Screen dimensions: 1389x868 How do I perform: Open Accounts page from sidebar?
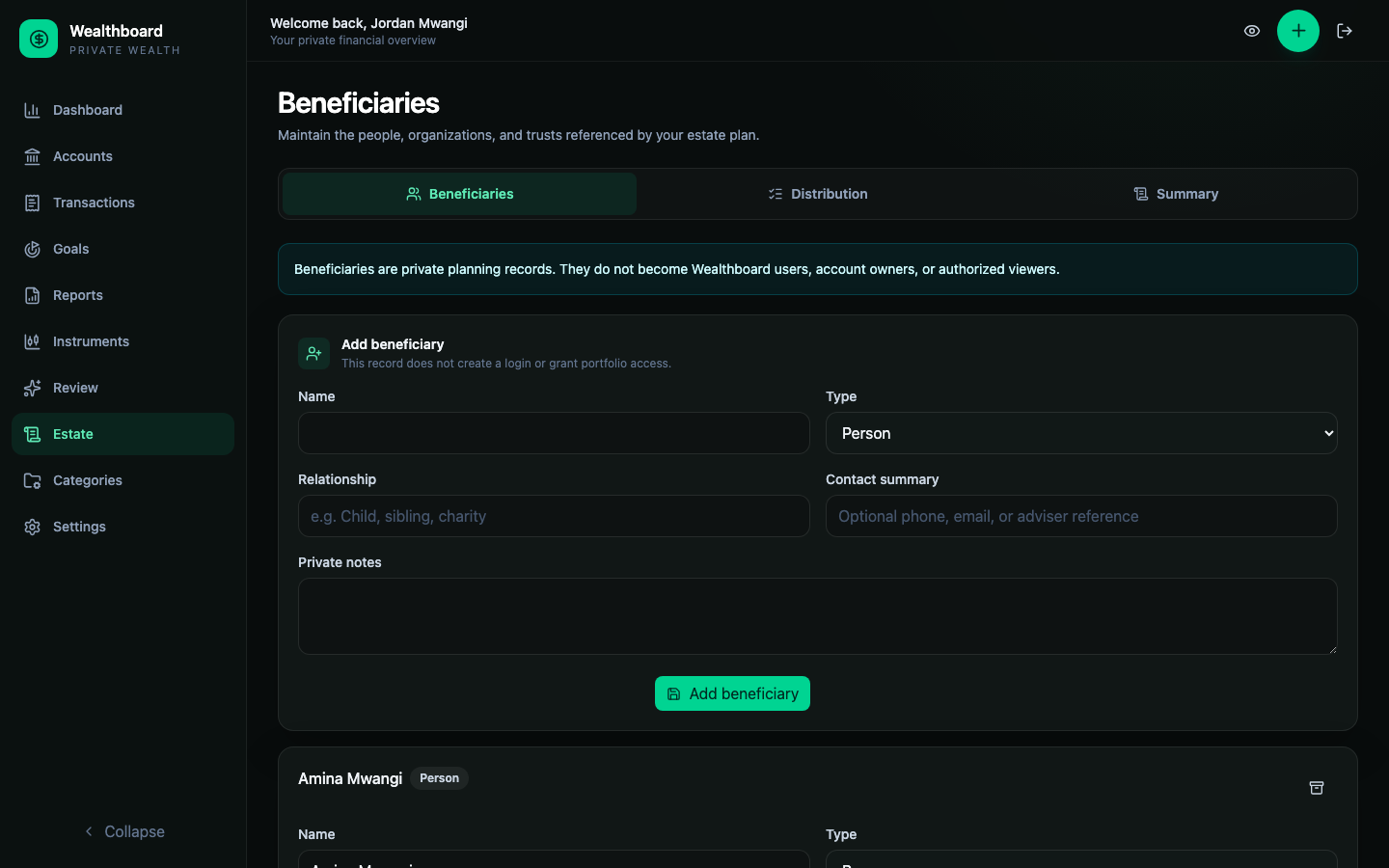(123, 156)
